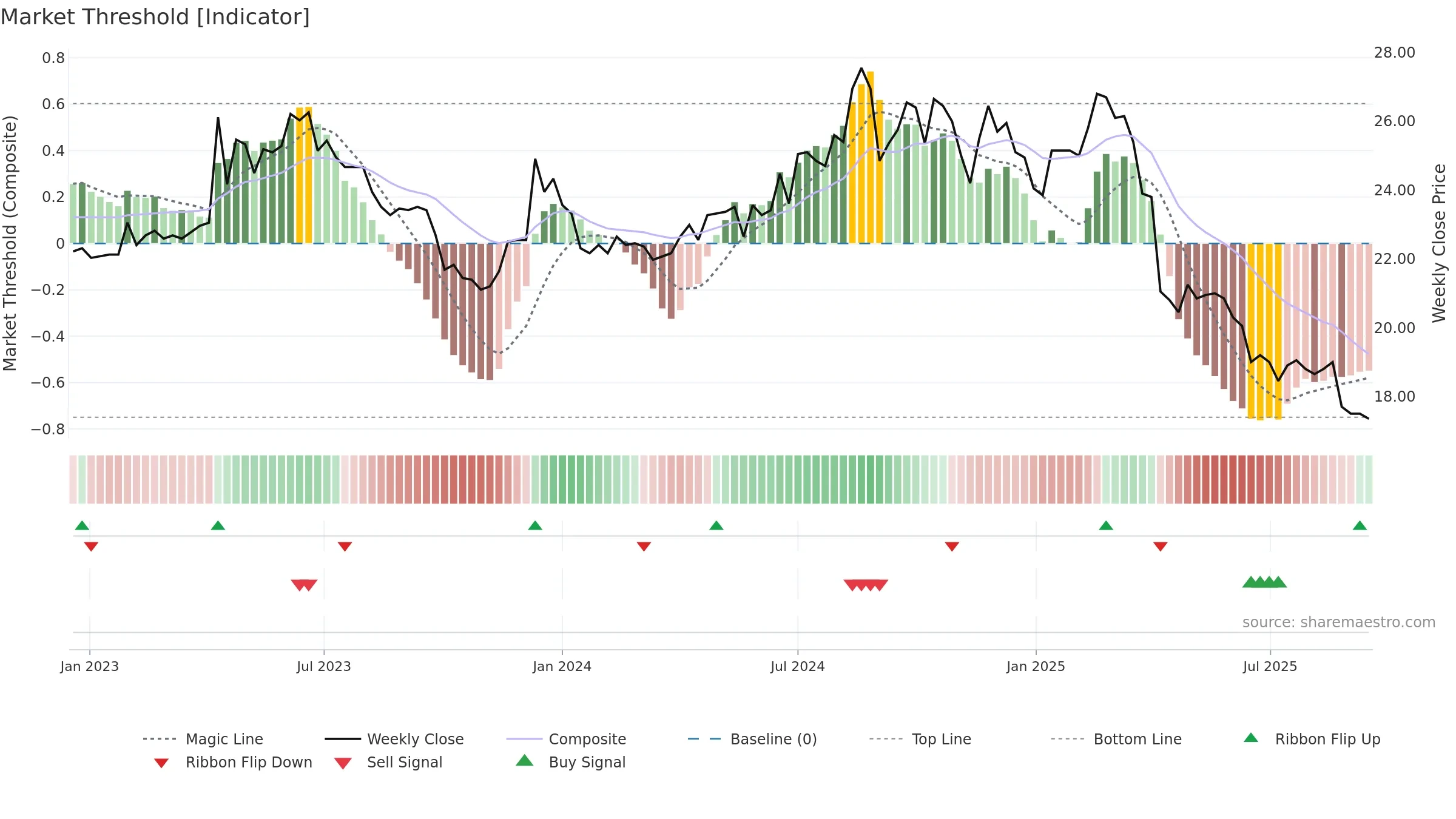This screenshot has width=1456, height=819.
Task: Click the Jul 2024 x-axis label
Action: tap(797, 666)
